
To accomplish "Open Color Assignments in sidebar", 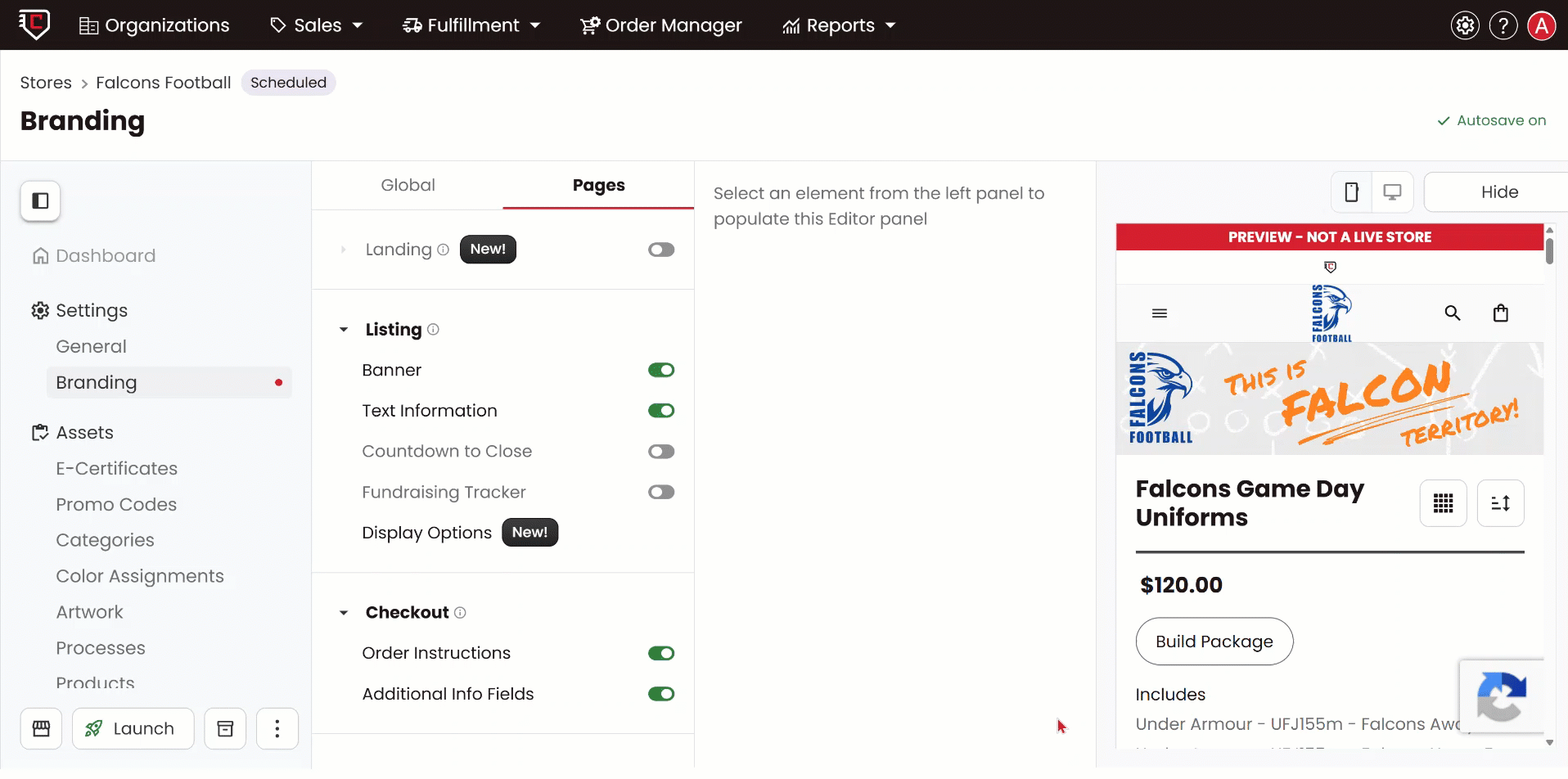I will pyautogui.click(x=140, y=576).
